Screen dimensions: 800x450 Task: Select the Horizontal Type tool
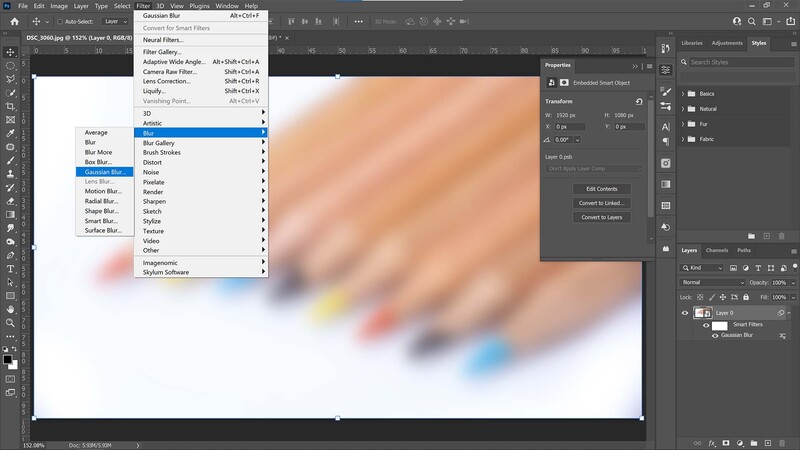10,269
